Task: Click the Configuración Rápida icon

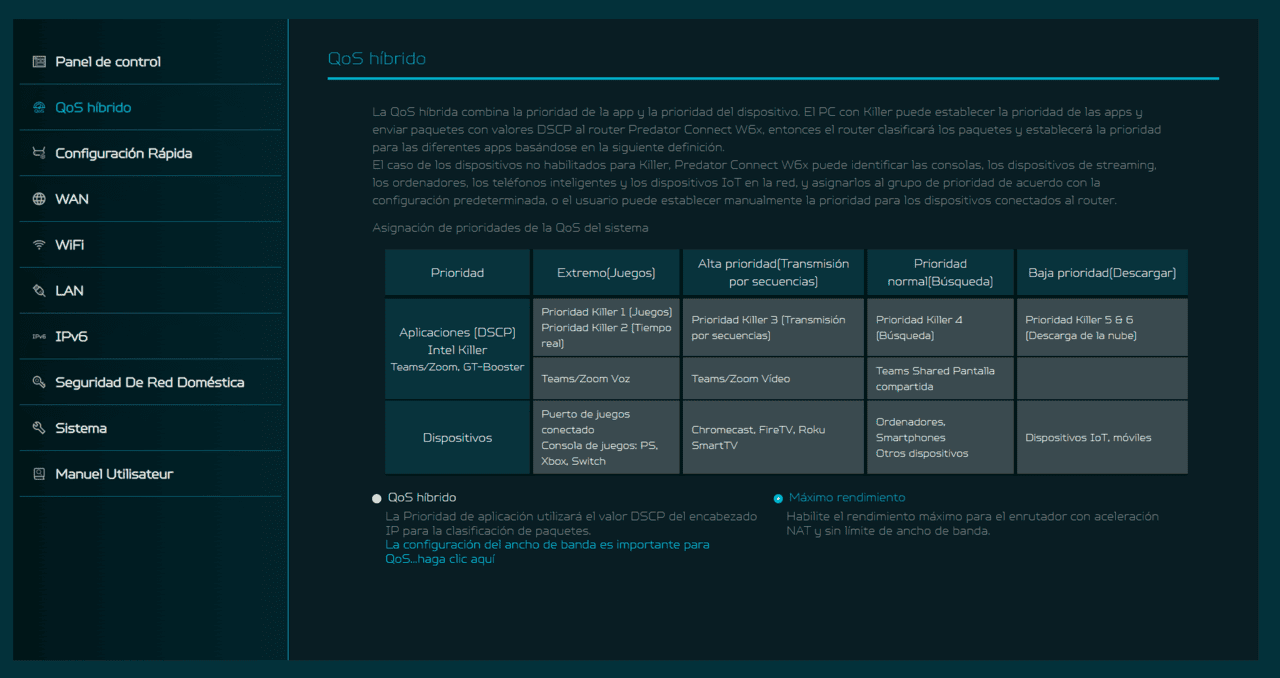Action: click(39, 154)
